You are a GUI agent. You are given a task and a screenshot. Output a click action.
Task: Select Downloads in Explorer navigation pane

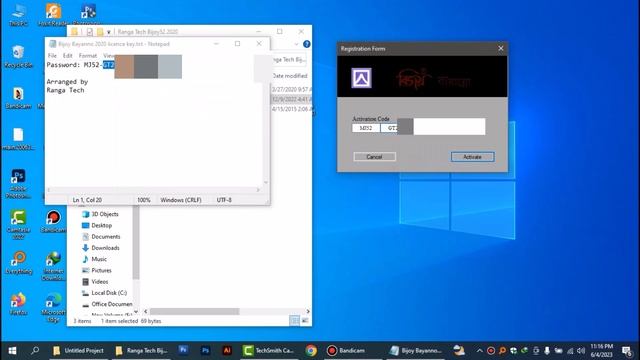pyautogui.click(x=101, y=248)
